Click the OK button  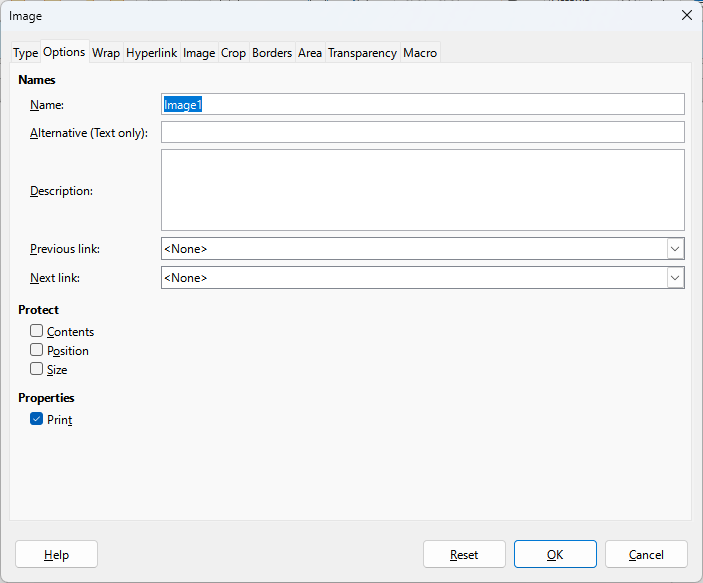tap(555, 554)
